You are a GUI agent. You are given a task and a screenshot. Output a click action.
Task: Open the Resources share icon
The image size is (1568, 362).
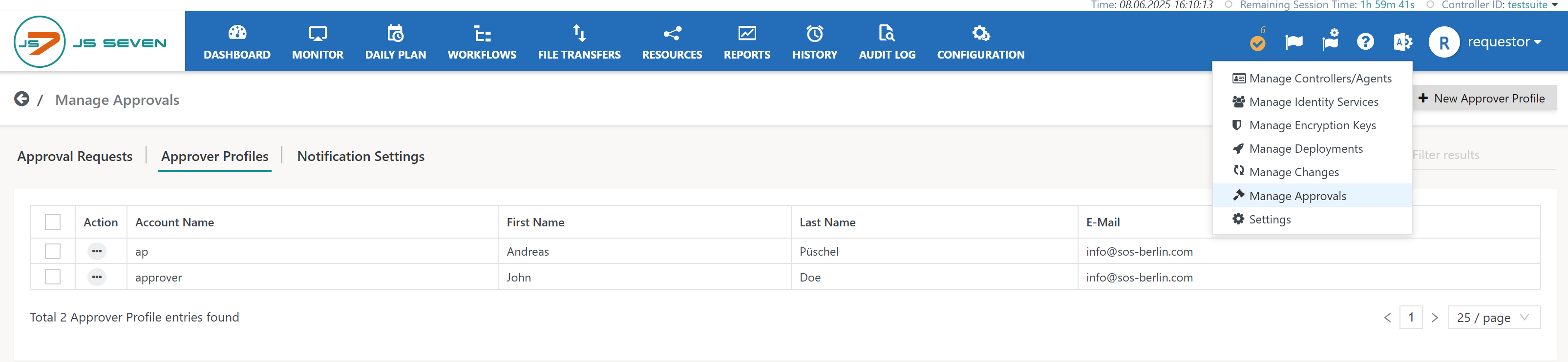click(672, 33)
